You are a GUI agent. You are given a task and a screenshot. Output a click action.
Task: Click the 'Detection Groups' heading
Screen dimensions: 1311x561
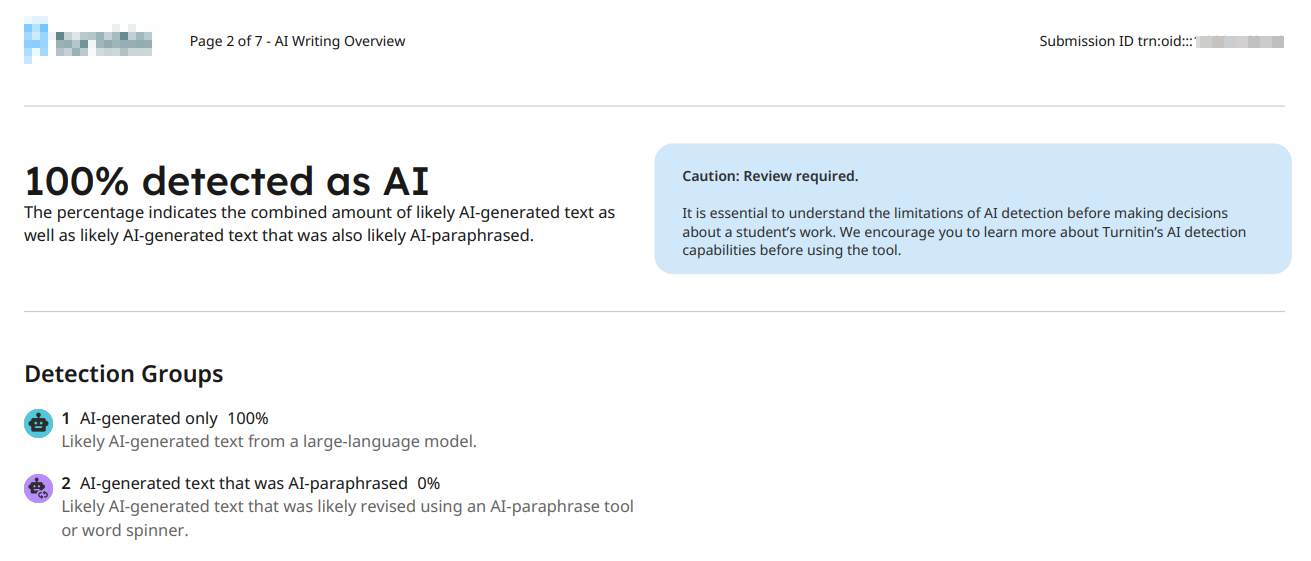click(x=124, y=374)
